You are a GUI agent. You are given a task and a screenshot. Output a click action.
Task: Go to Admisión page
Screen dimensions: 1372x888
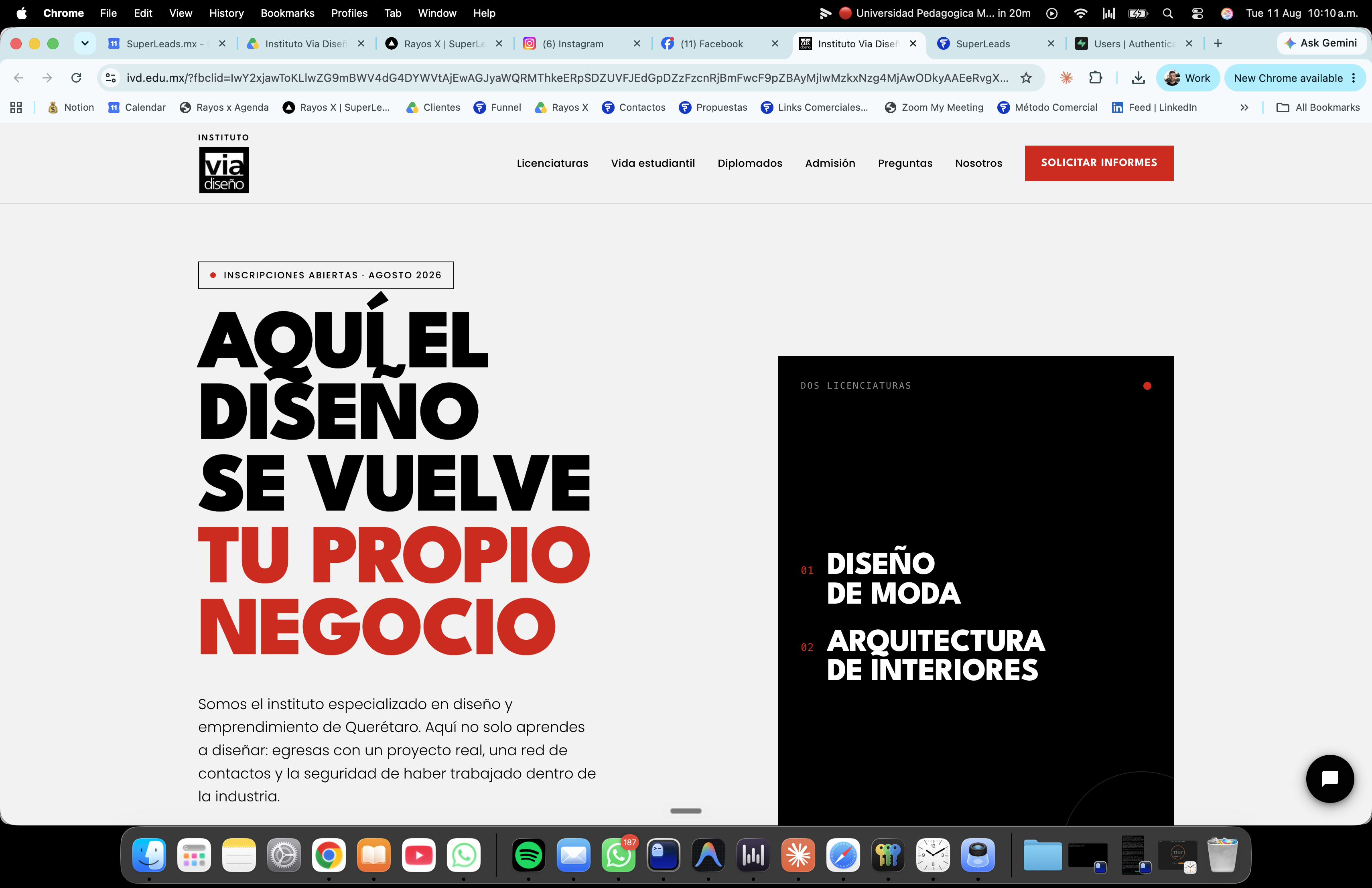830,163
